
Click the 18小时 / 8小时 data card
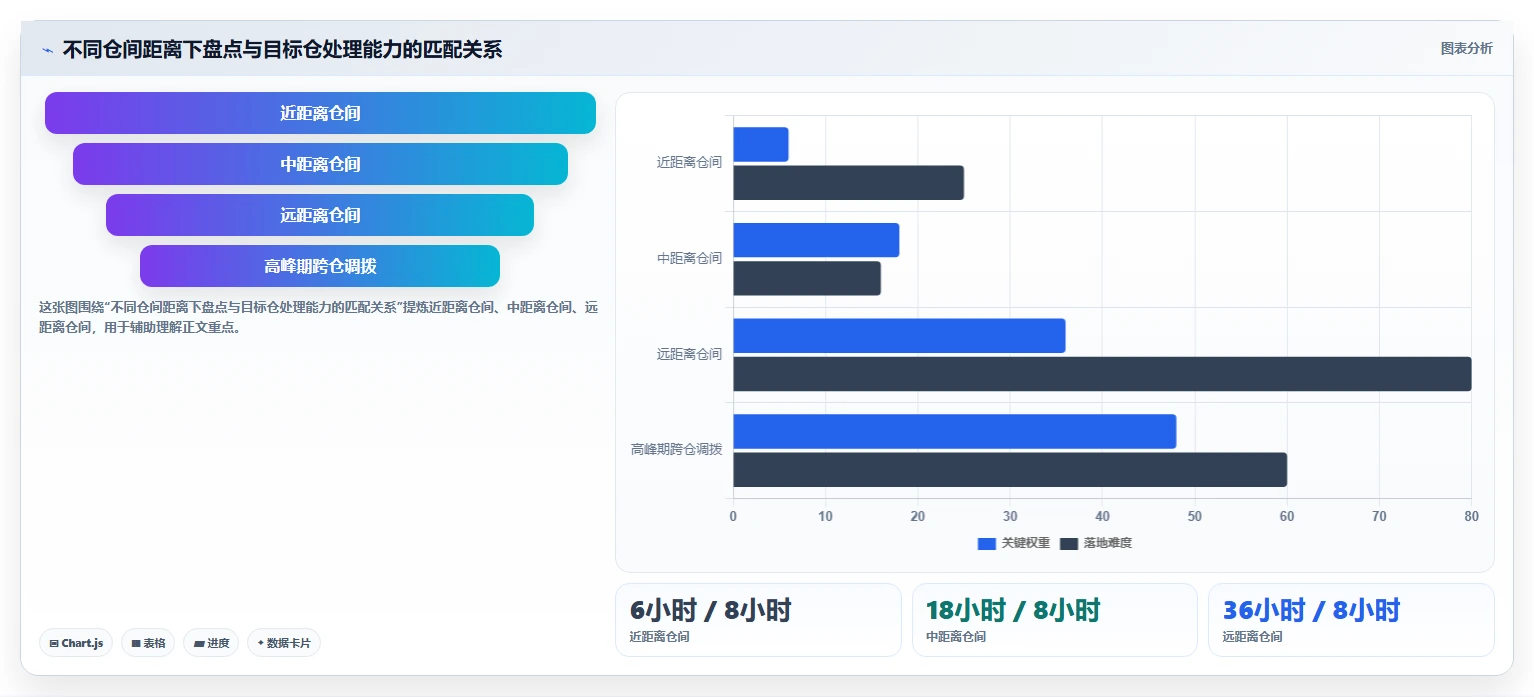pos(1055,620)
